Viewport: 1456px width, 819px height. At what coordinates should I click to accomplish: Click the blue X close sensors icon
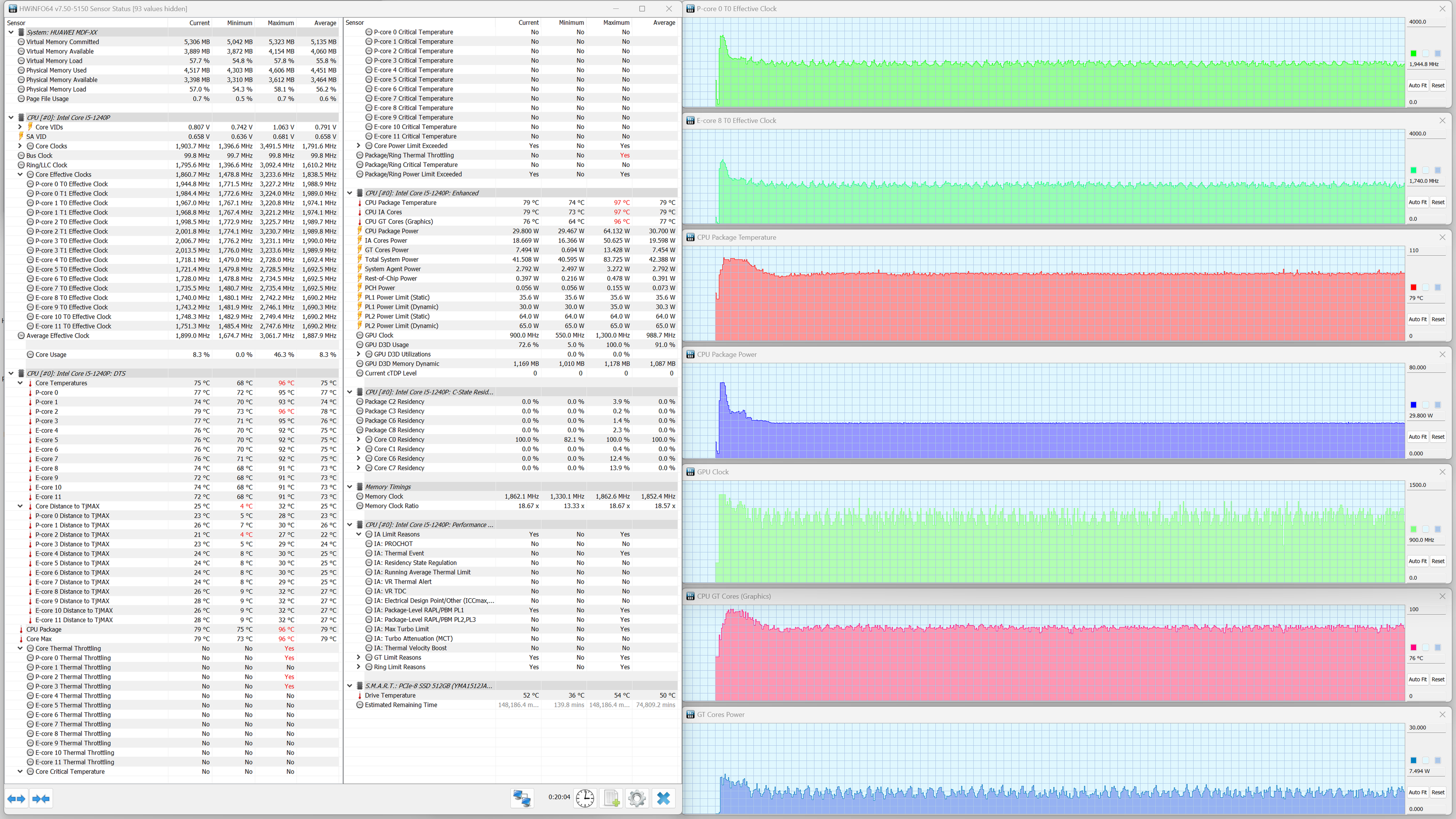(663, 798)
